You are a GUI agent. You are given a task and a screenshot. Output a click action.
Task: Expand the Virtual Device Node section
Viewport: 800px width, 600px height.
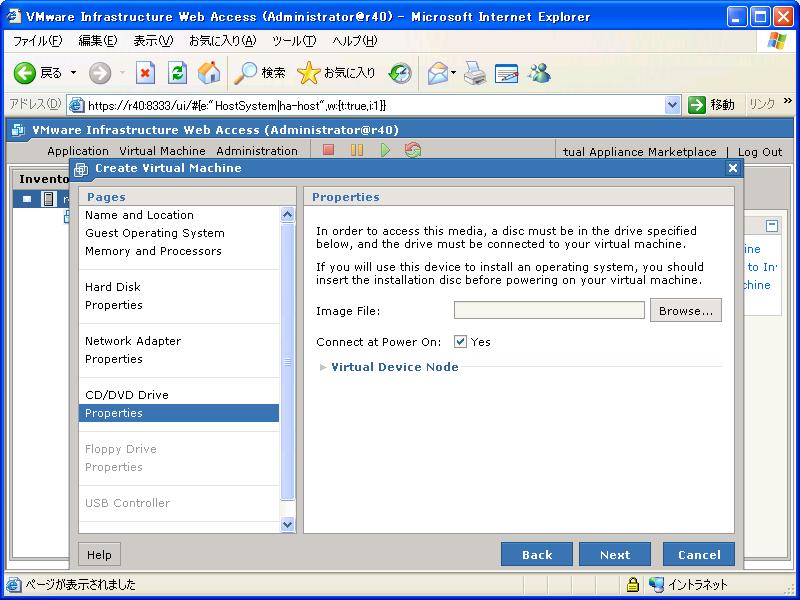click(x=322, y=367)
